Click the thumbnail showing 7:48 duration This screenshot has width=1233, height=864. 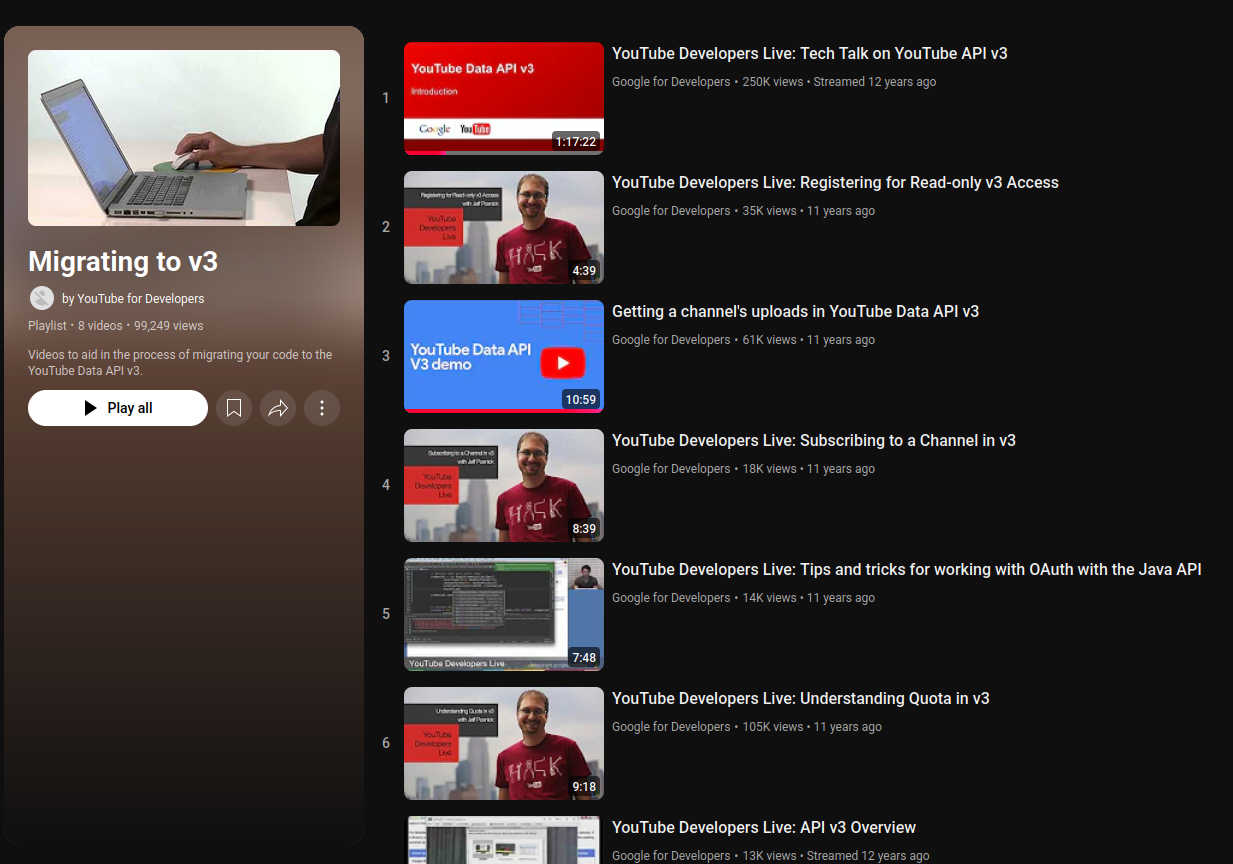(504, 614)
